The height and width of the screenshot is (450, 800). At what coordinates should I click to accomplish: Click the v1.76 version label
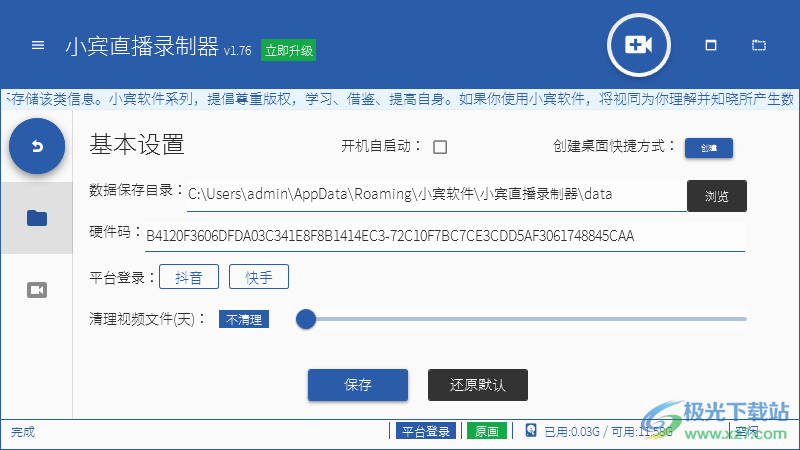pos(238,51)
